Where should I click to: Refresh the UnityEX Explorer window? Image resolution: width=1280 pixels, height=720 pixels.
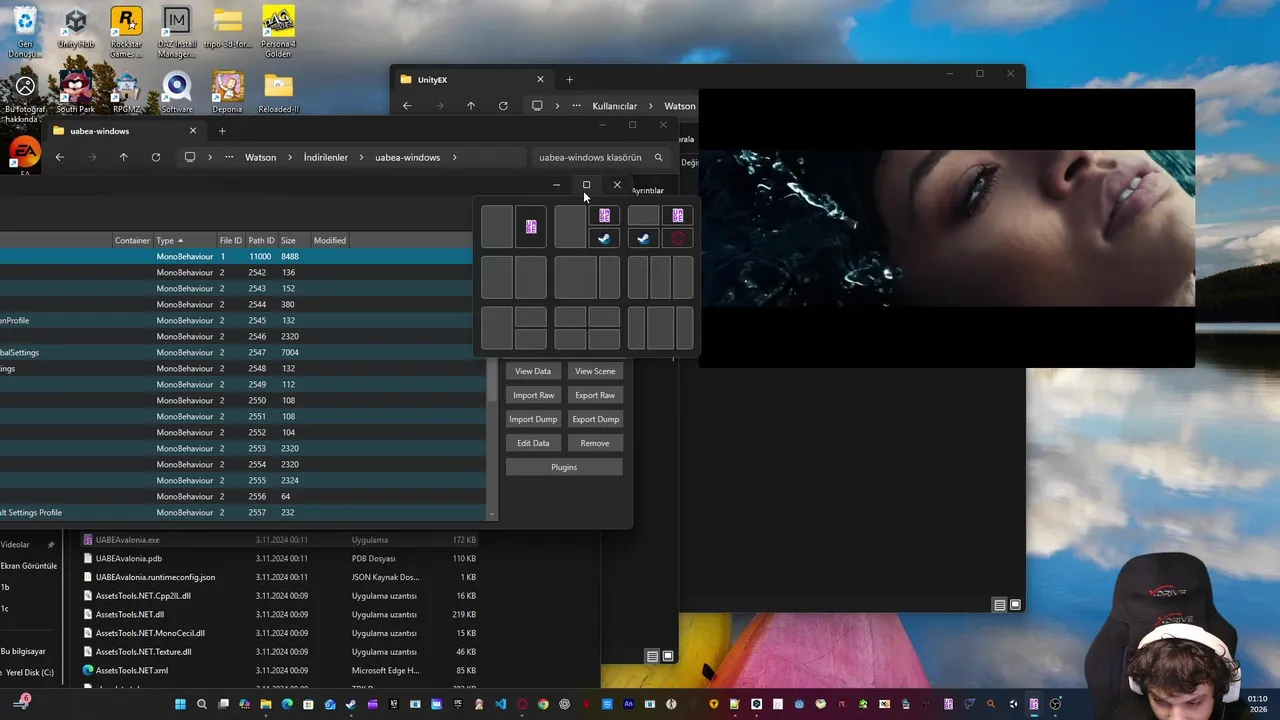coord(503,106)
